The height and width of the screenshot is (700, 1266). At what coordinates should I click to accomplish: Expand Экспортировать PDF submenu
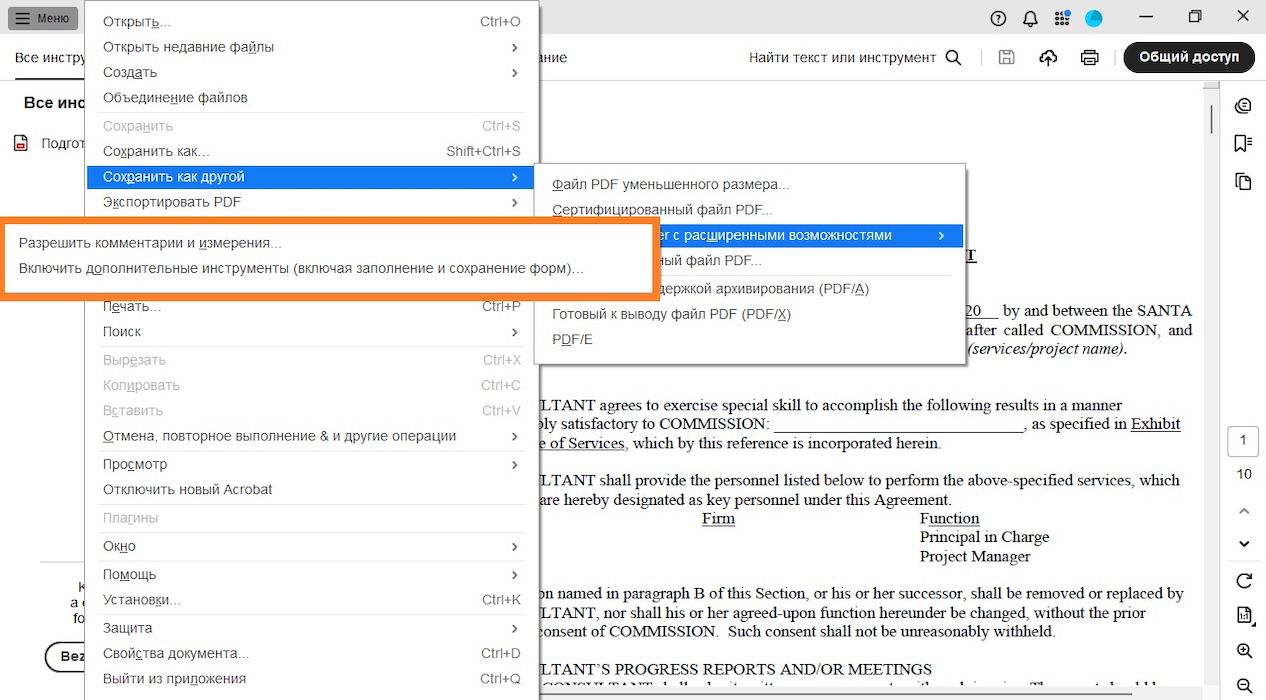point(312,202)
